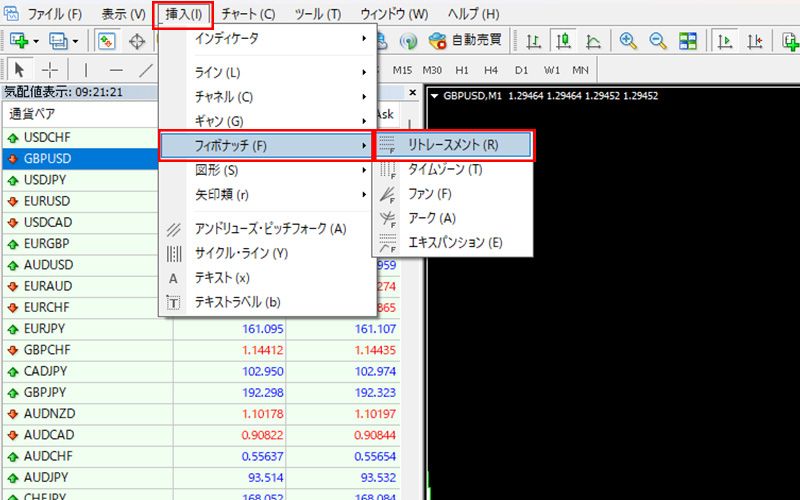Select the trendline drawing tool
This screenshot has height=500, width=800.
point(146,70)
